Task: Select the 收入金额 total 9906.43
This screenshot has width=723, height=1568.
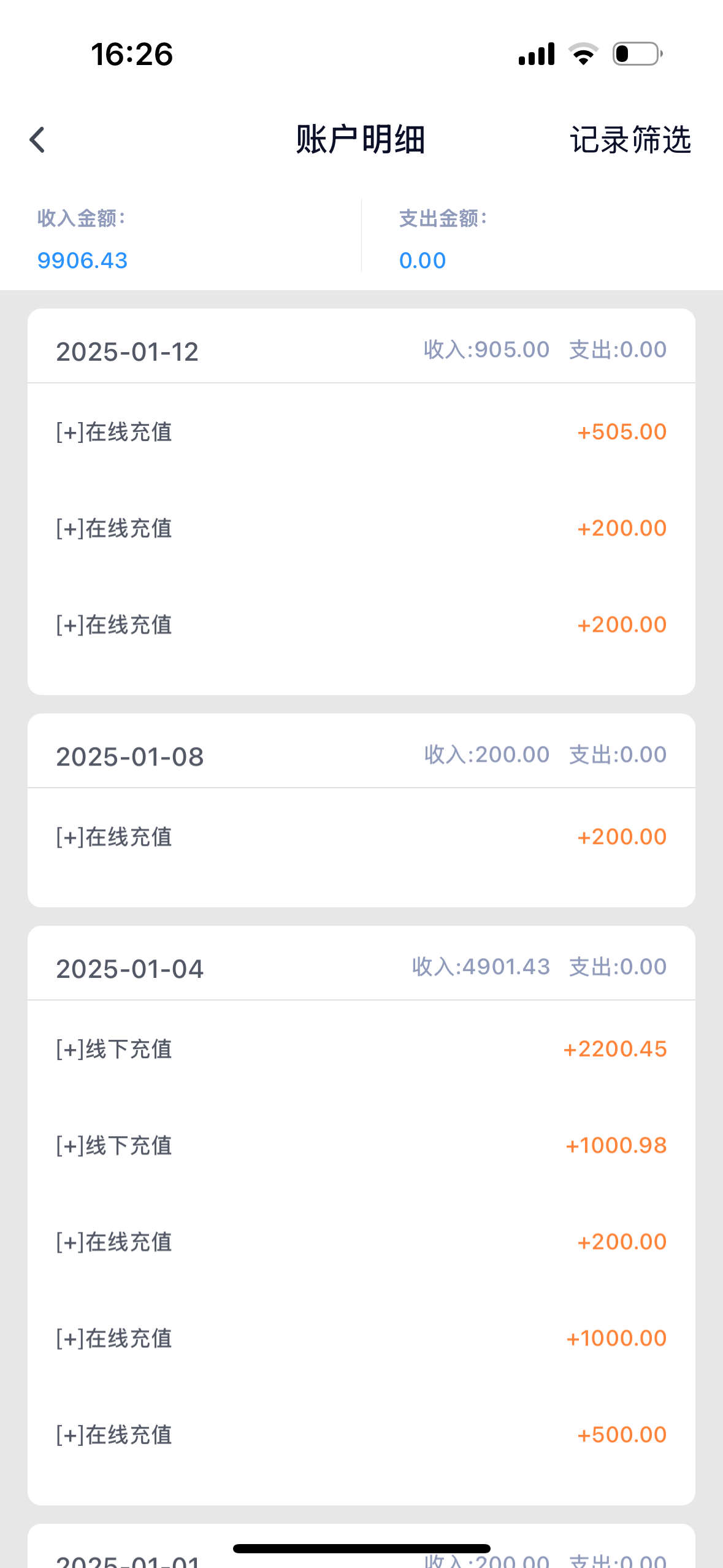Action: click(82, 261)
